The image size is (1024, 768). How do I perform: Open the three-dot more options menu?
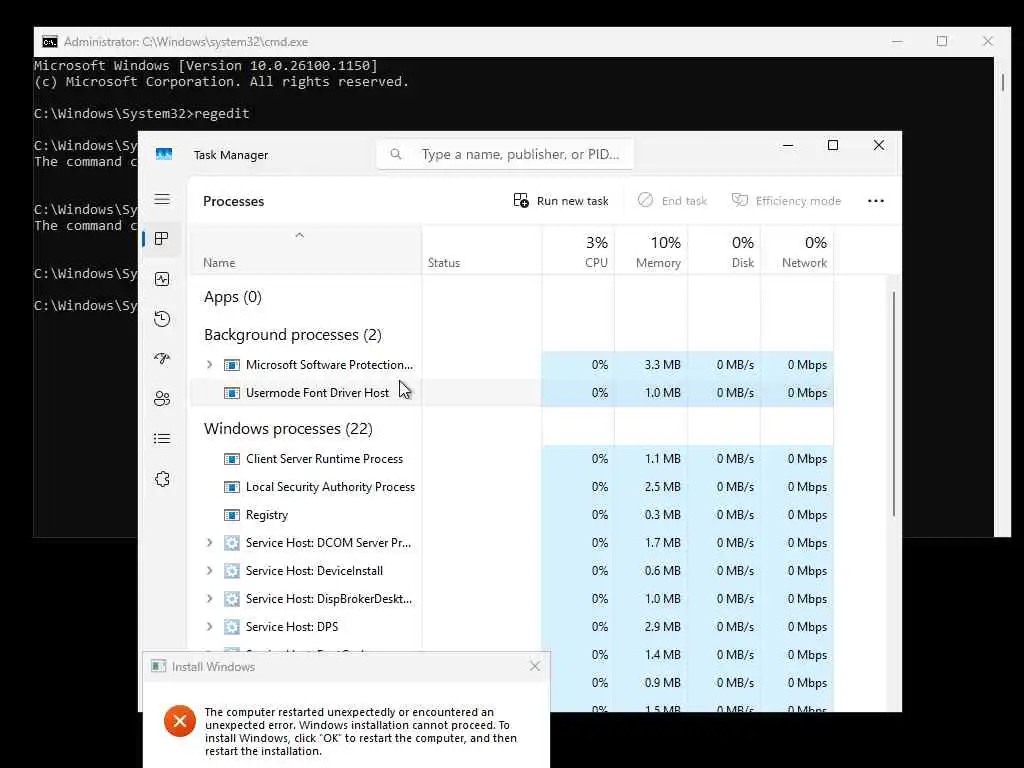tap(876, 201)
